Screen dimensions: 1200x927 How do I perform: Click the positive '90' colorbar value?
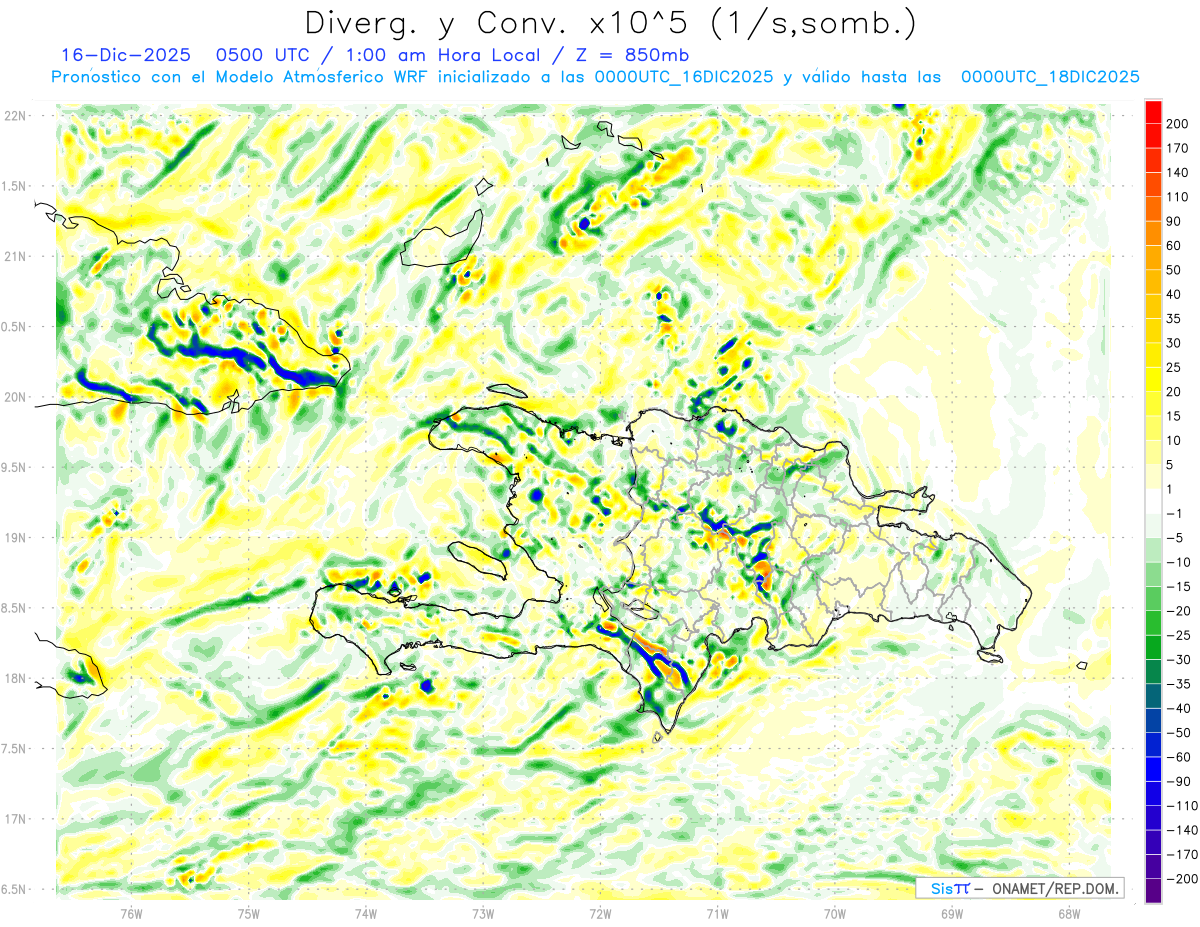click(1174, 221)
